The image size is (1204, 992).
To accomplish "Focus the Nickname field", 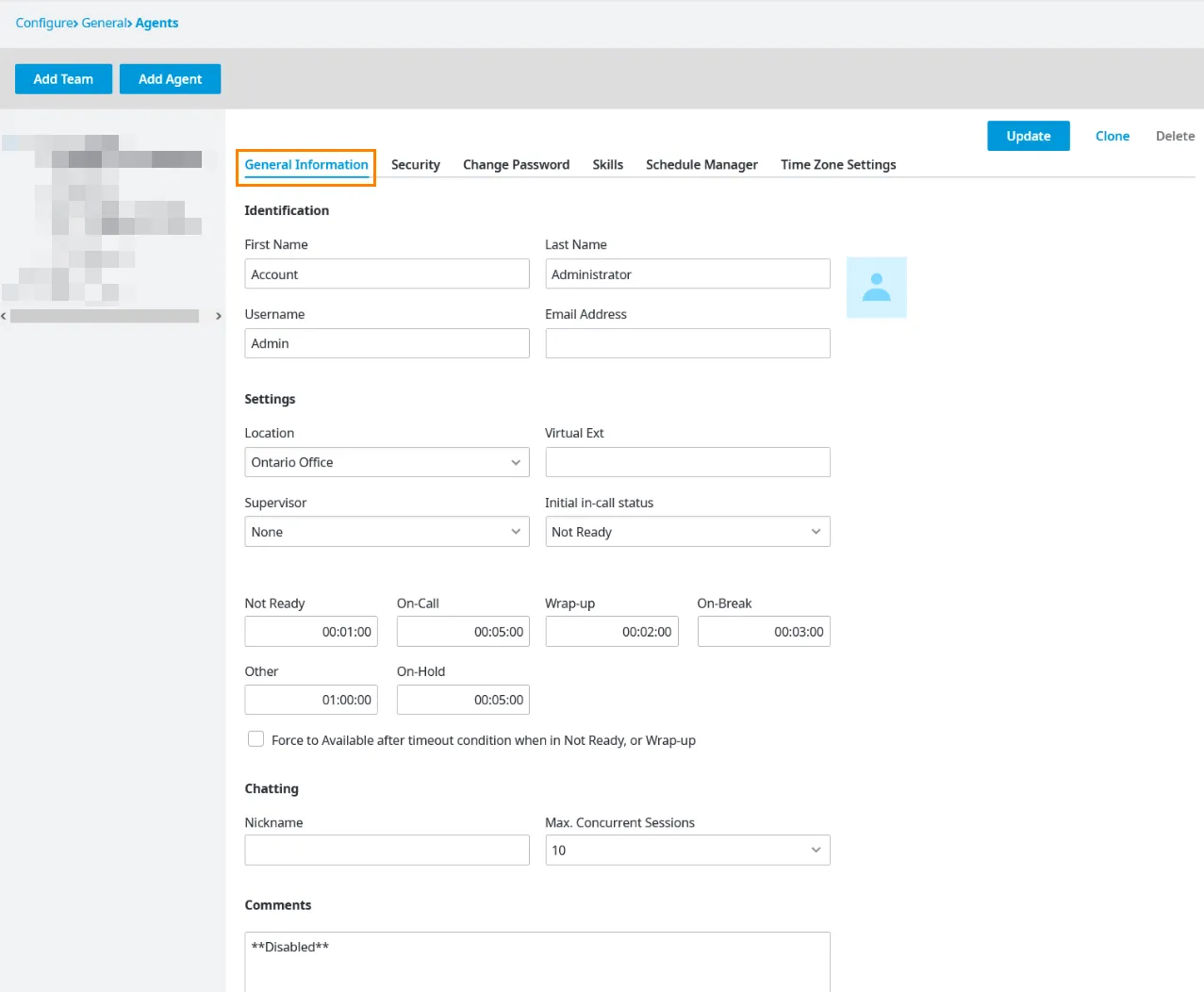I will (x=387, y=851).
